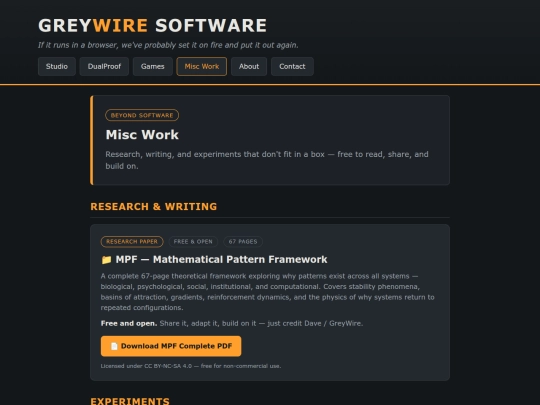540x405 pixels.
Task: Click the Misc Work page heading
Action: (x=142, y=135)
